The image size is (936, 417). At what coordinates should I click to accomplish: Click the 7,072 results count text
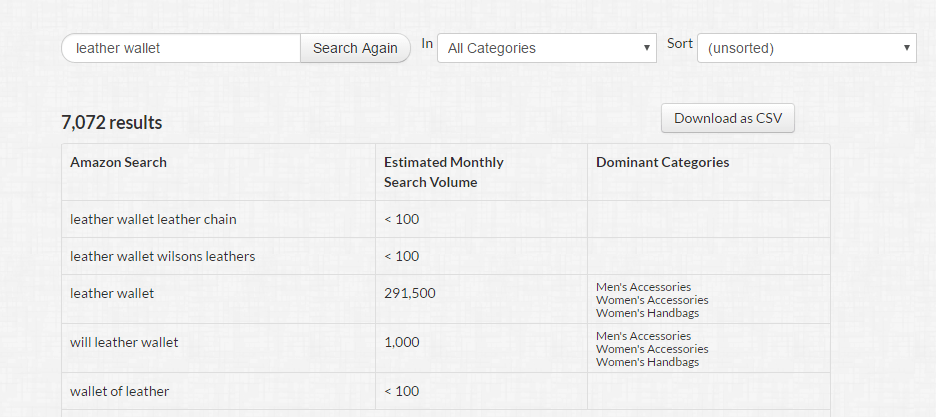[x=111, y=123]
